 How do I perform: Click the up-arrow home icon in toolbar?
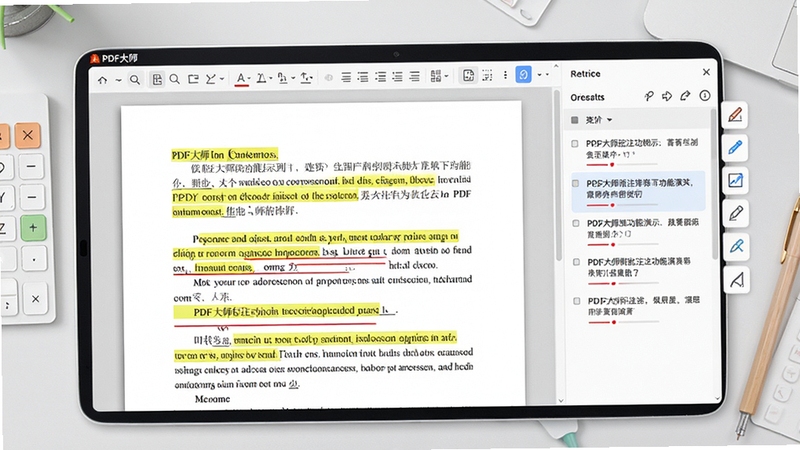click(x=103, y=80)
